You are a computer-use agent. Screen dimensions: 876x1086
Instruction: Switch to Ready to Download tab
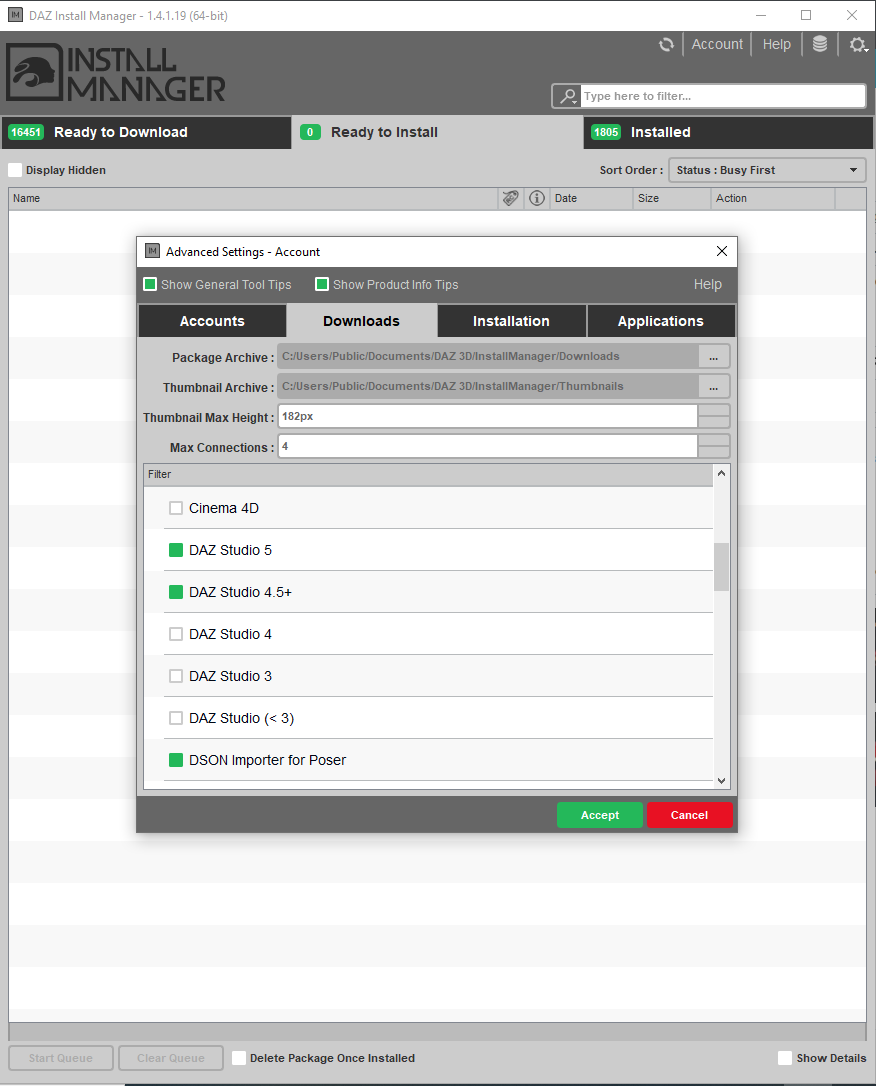tap(146, 132)
